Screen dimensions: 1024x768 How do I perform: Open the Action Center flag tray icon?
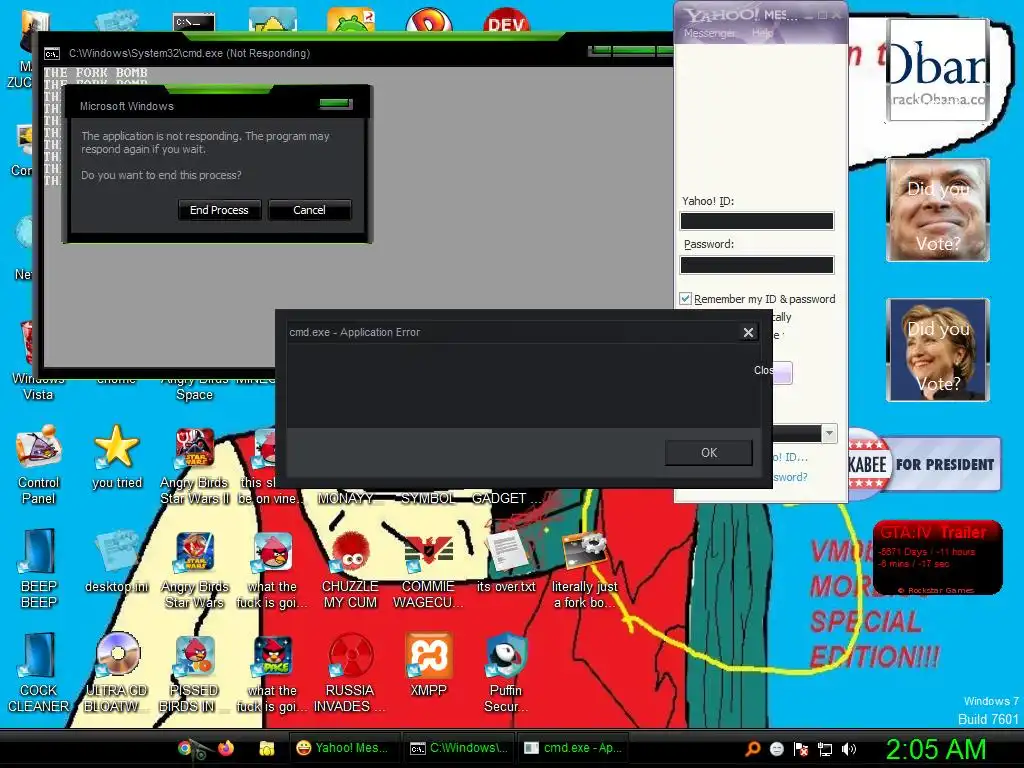click(801, 748)
